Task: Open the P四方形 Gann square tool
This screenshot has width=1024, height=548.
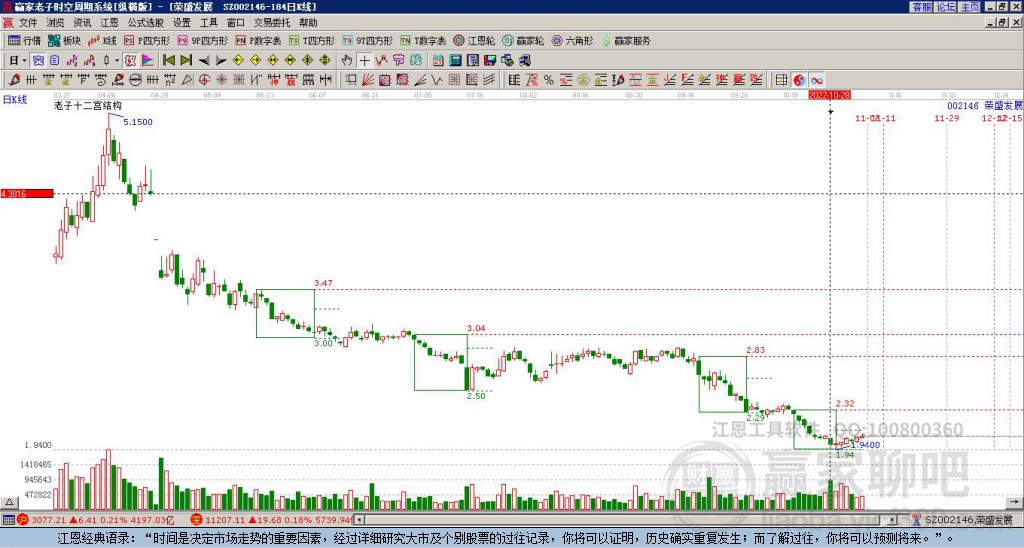Action: pos(147,40)
